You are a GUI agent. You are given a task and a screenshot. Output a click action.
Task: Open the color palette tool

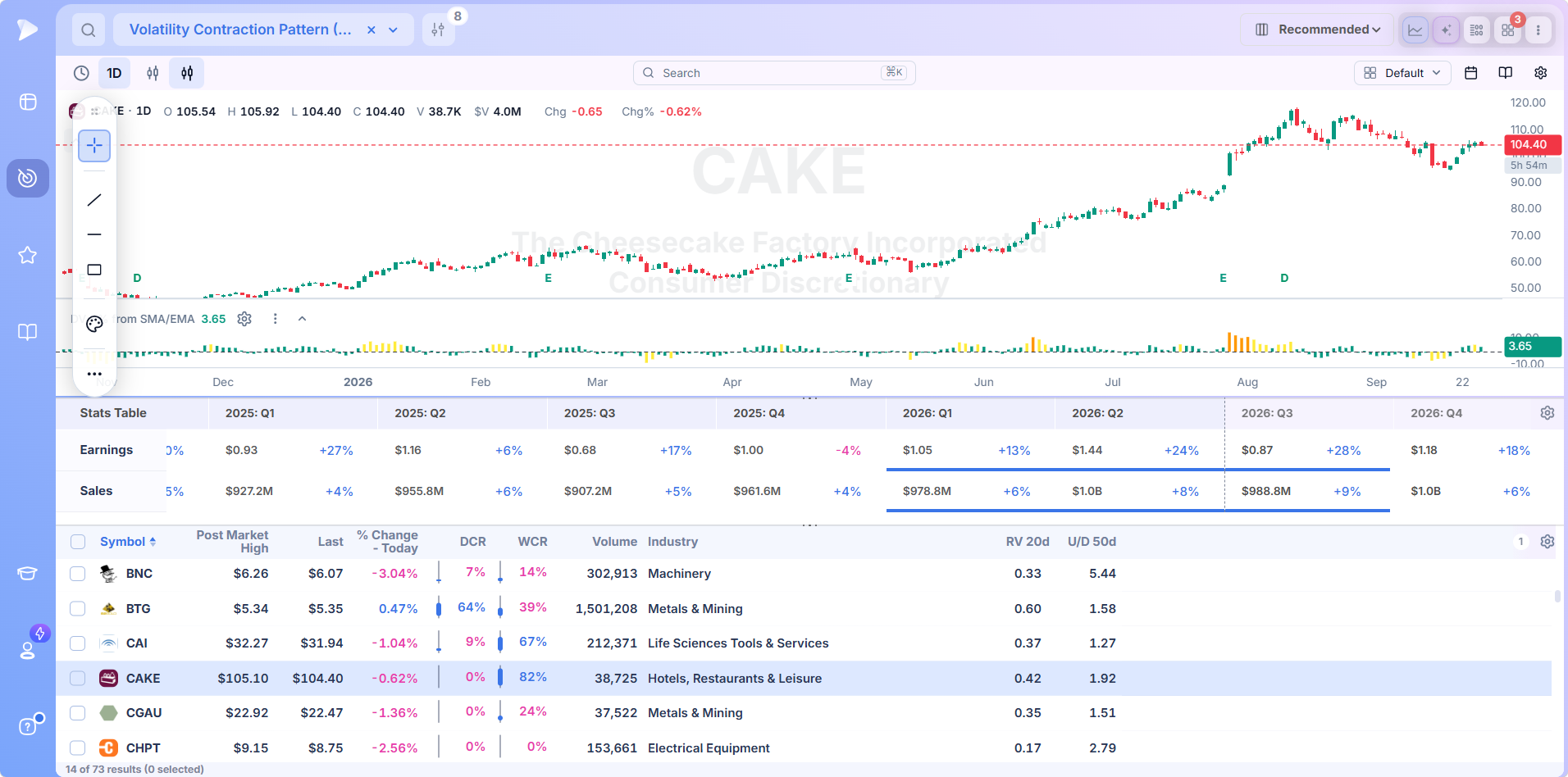[94, 324]
